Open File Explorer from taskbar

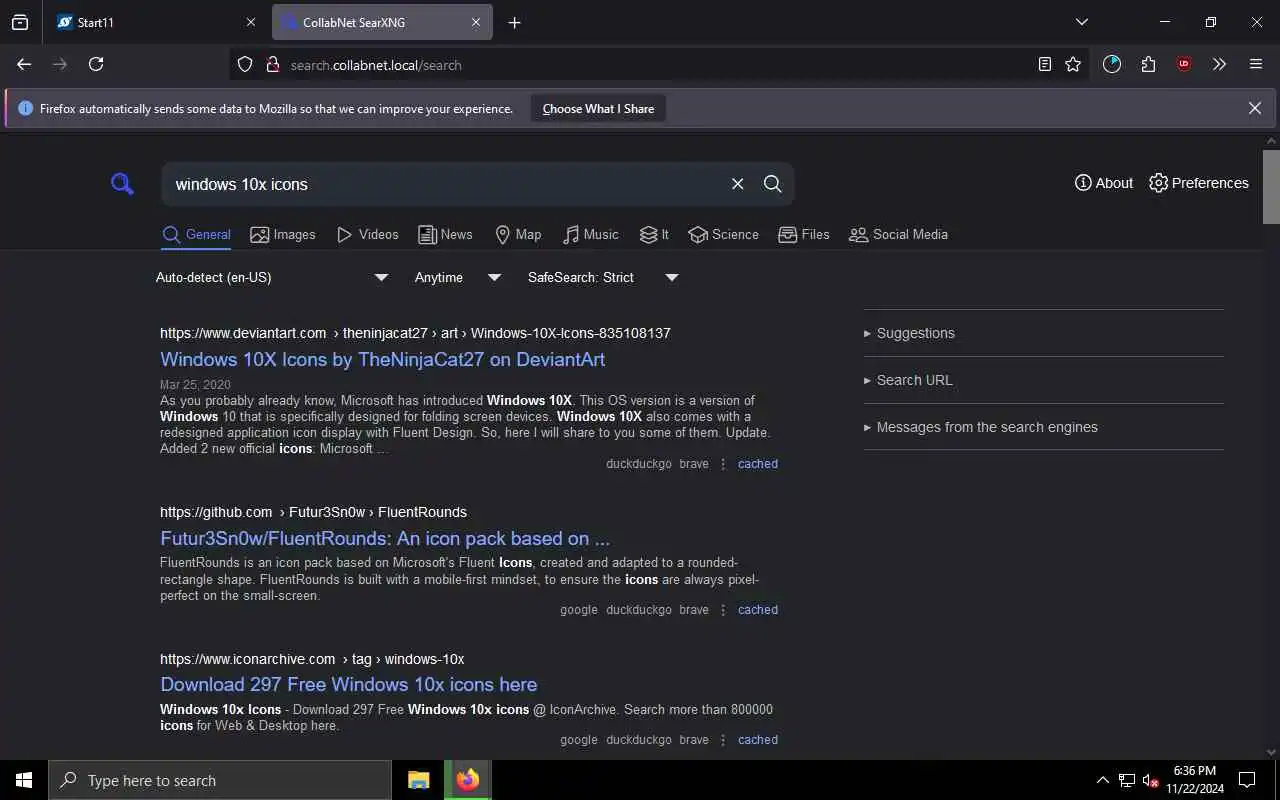pyautogui.click(x=419, y=780)
